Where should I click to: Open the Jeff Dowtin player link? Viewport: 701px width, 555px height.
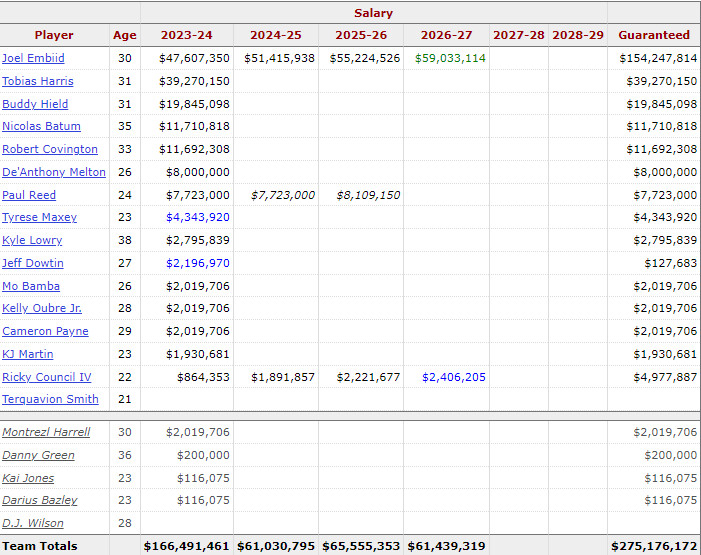(33, 263)
